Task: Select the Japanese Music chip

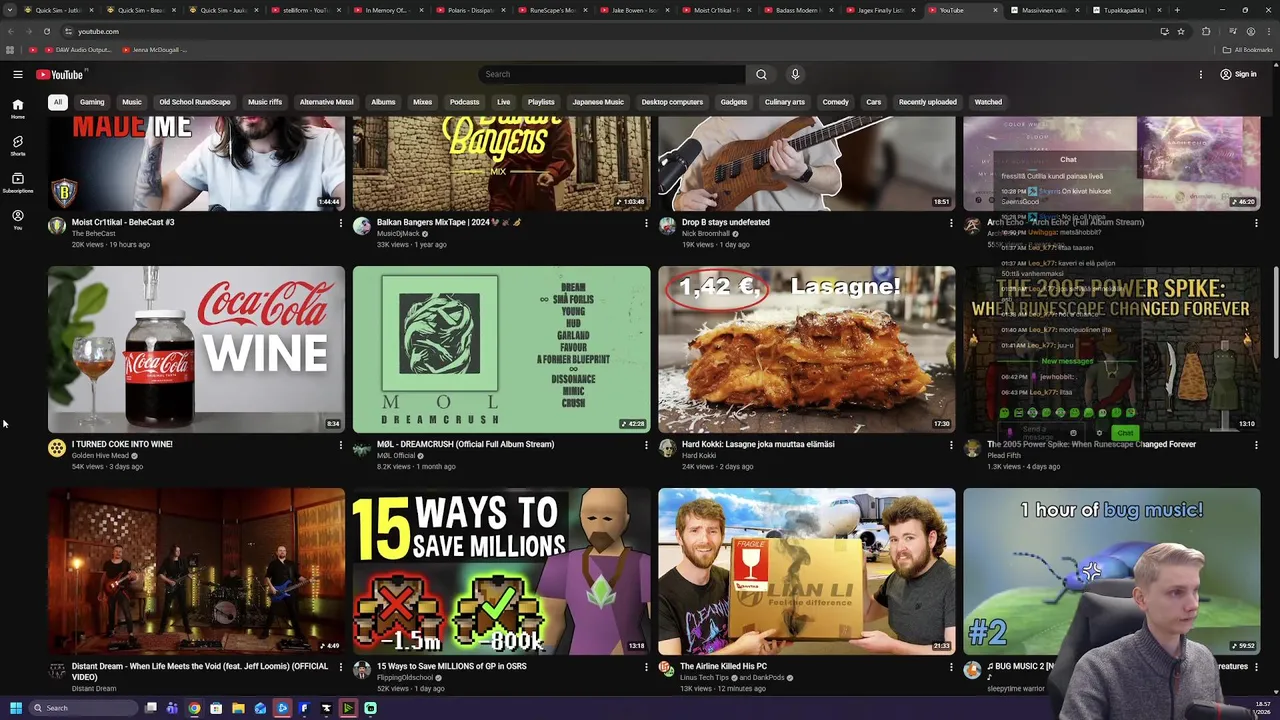Action: [598, 102]
